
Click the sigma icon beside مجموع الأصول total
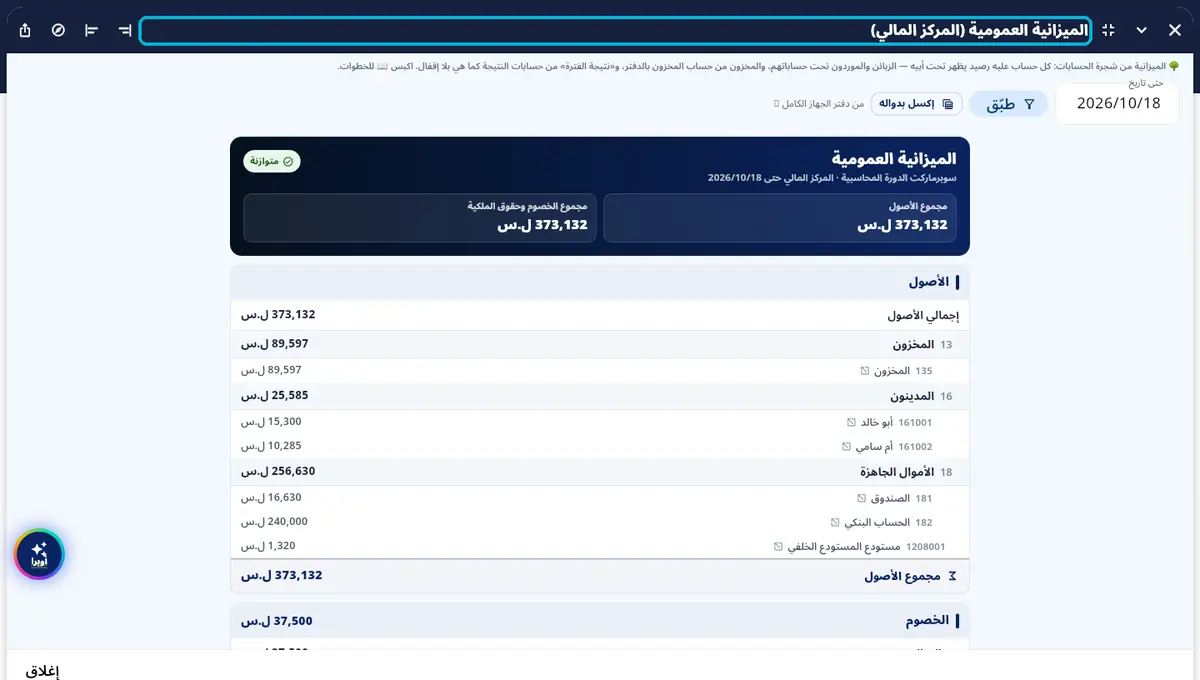[x=952, y=576]
